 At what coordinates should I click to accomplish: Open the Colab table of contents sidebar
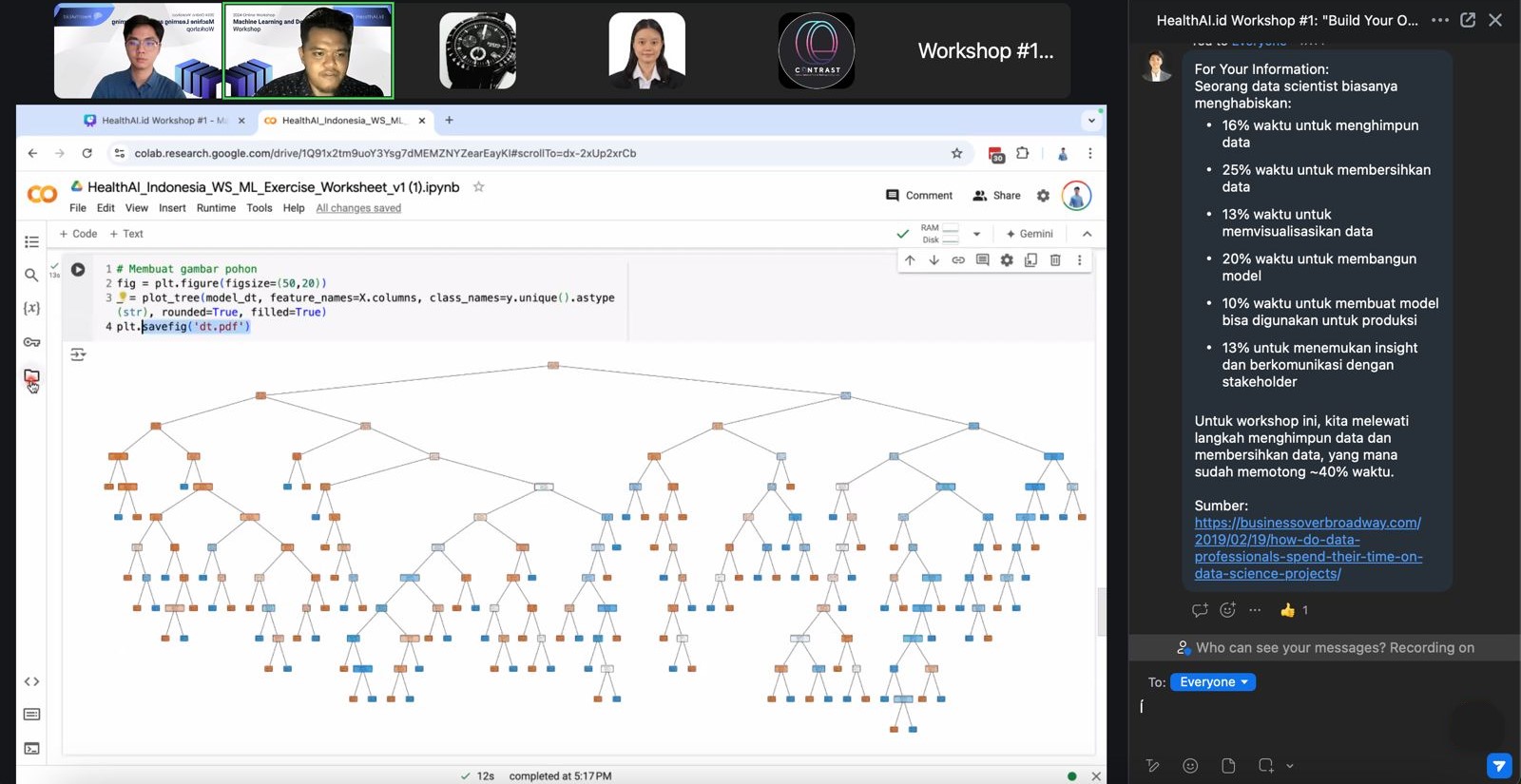31,242
